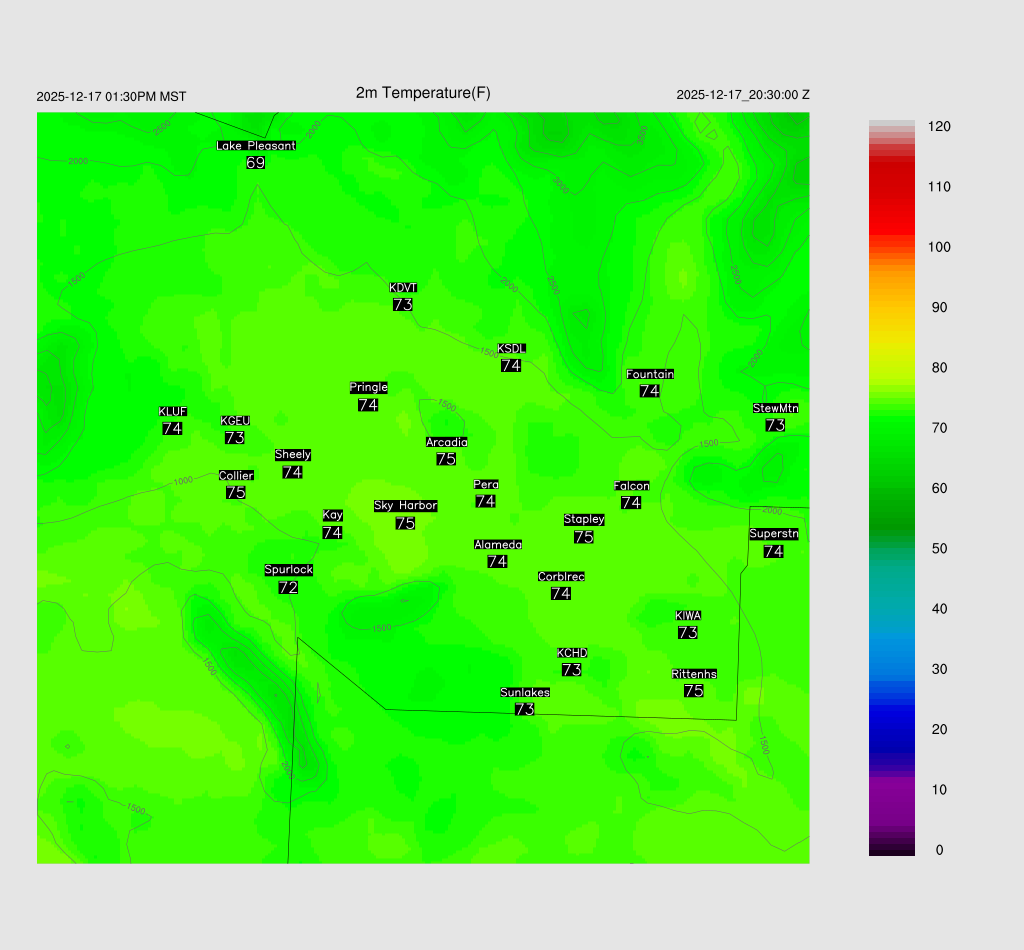Select the KIWA station label
1024x950 pixels.
pos(688,615)
